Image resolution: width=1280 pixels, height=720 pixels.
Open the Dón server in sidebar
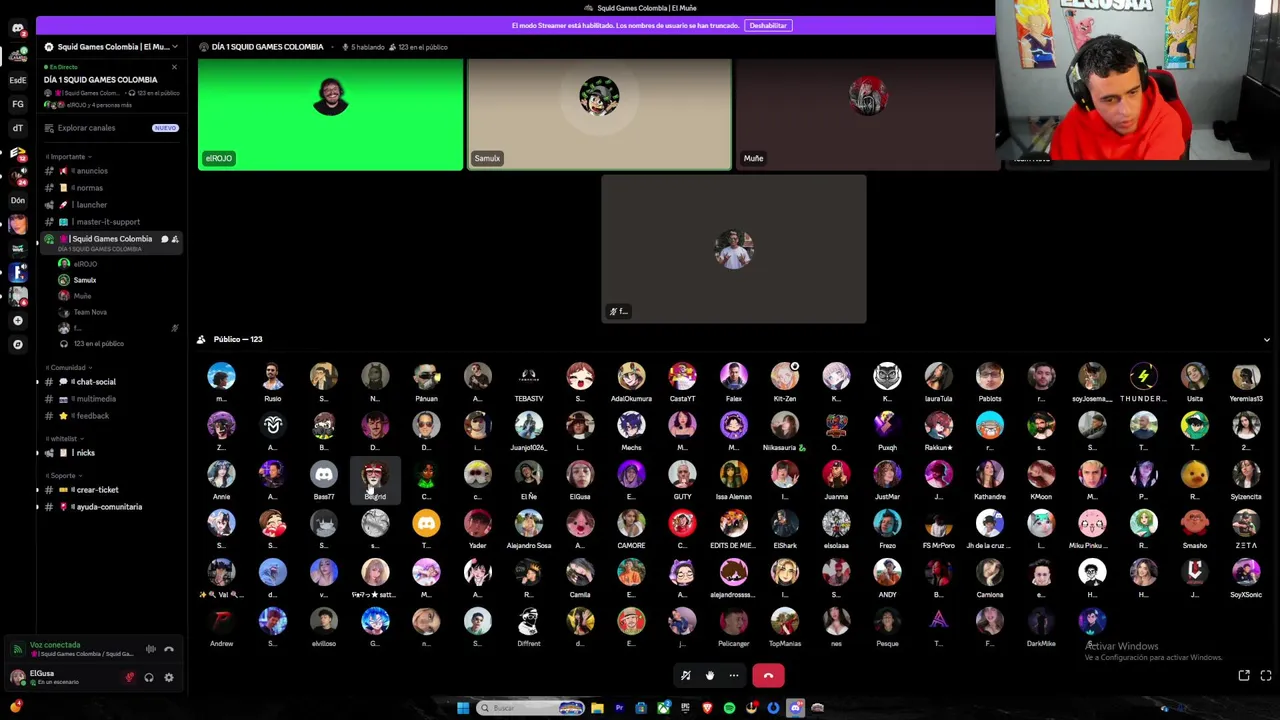tap(17, 200)
